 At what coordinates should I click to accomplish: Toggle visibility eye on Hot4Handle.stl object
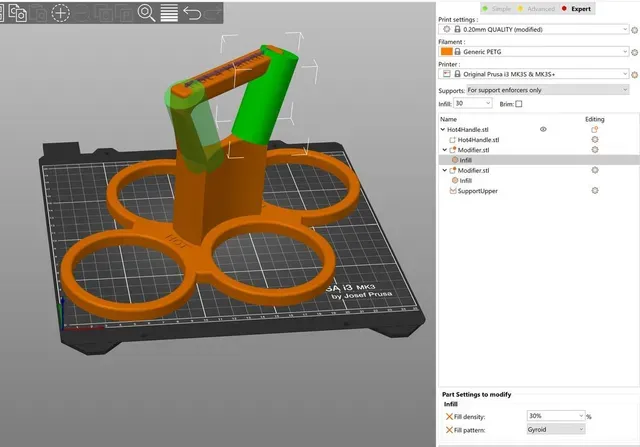[x=543, y=129]
